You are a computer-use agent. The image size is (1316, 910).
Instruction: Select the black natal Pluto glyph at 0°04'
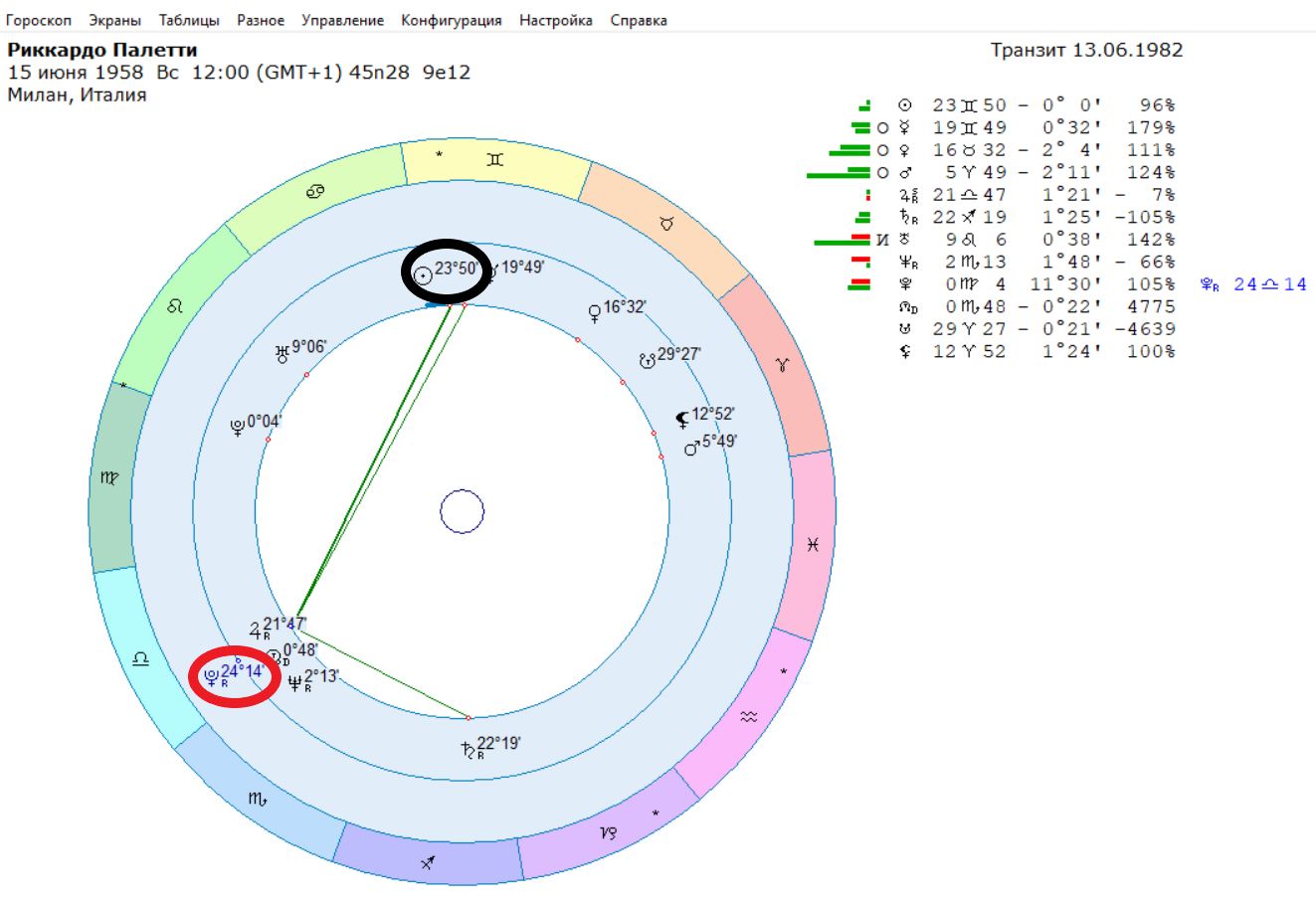tap(238, 428)
